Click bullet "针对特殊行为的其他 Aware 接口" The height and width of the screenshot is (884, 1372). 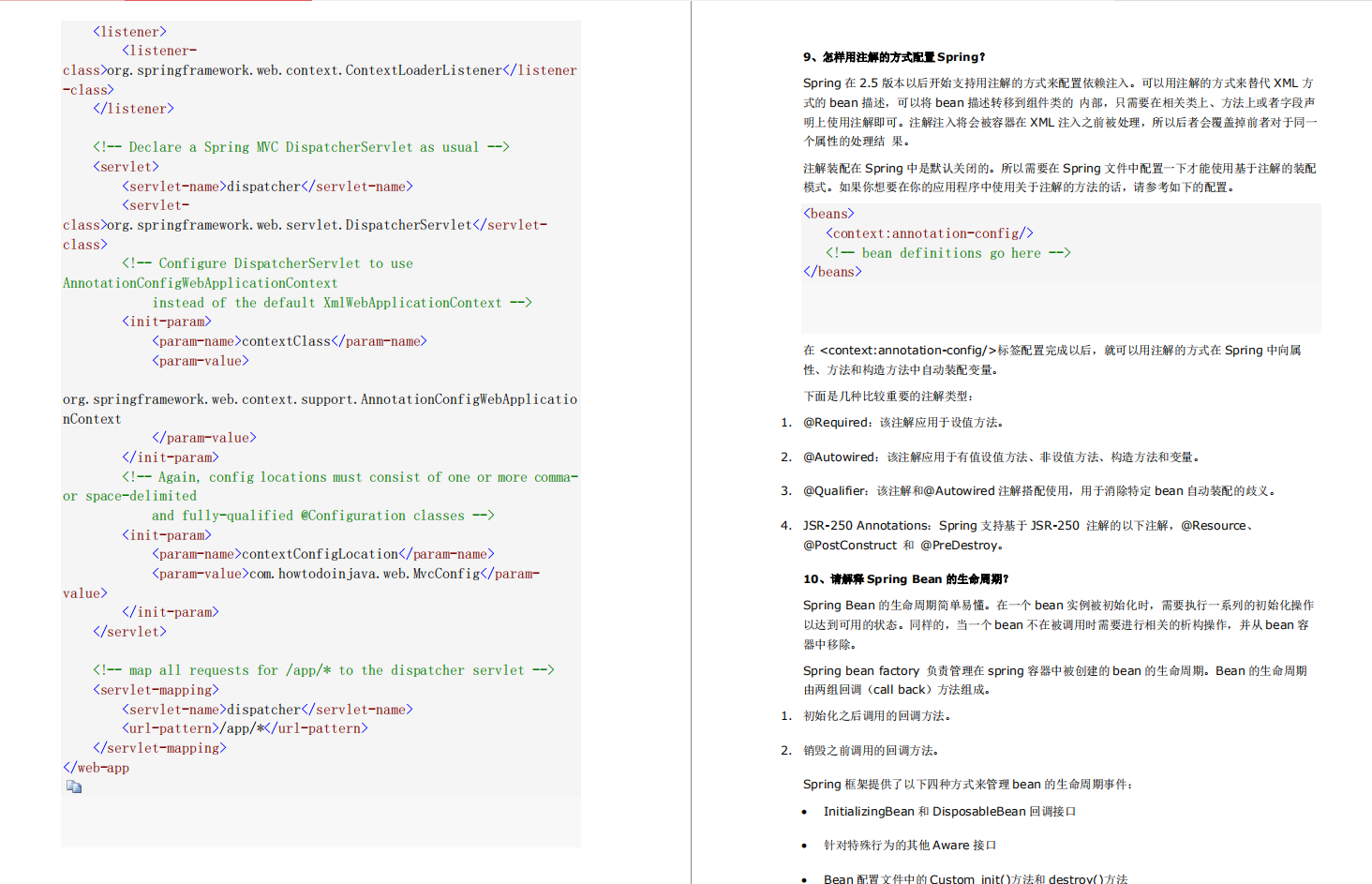click(x=910, y=846)
